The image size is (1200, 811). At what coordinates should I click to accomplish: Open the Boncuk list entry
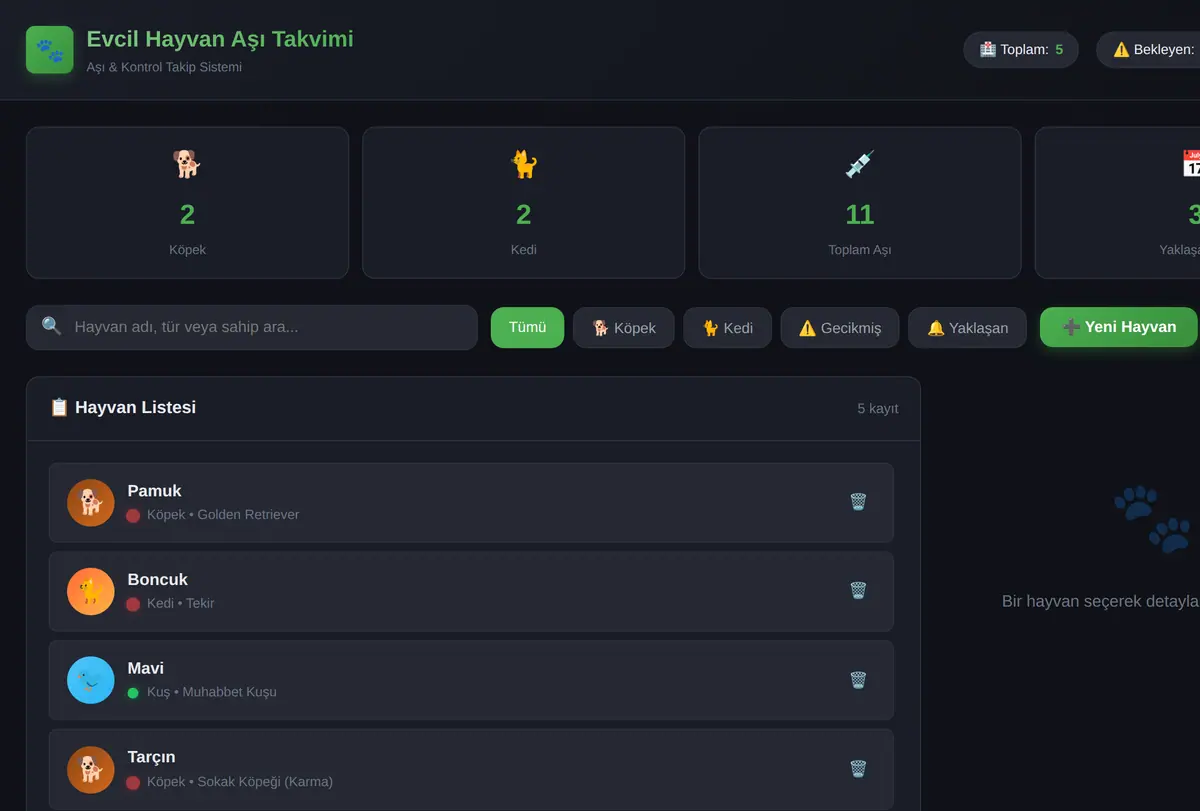tap(471, 591)
